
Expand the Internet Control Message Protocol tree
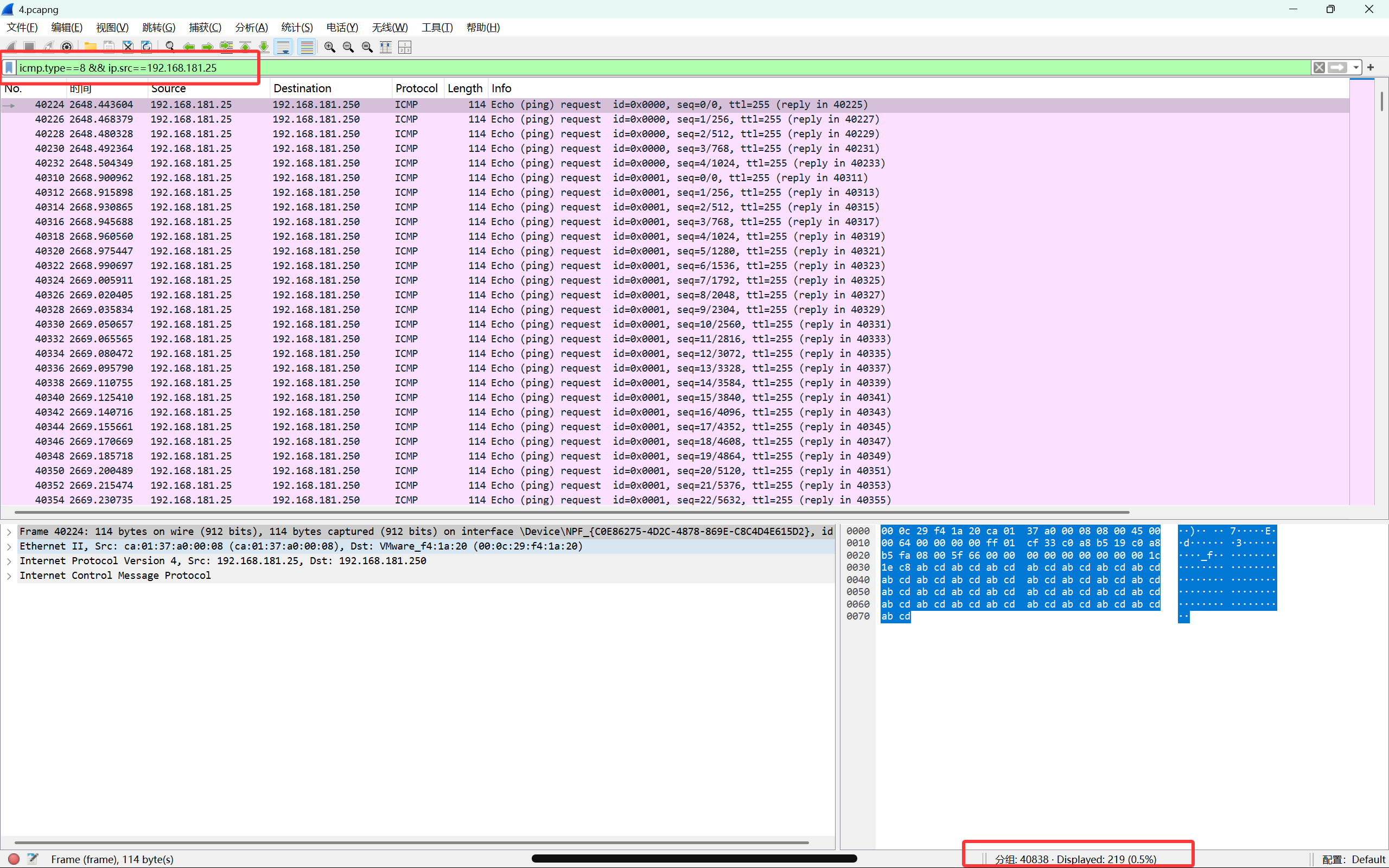tap(9, 576)
